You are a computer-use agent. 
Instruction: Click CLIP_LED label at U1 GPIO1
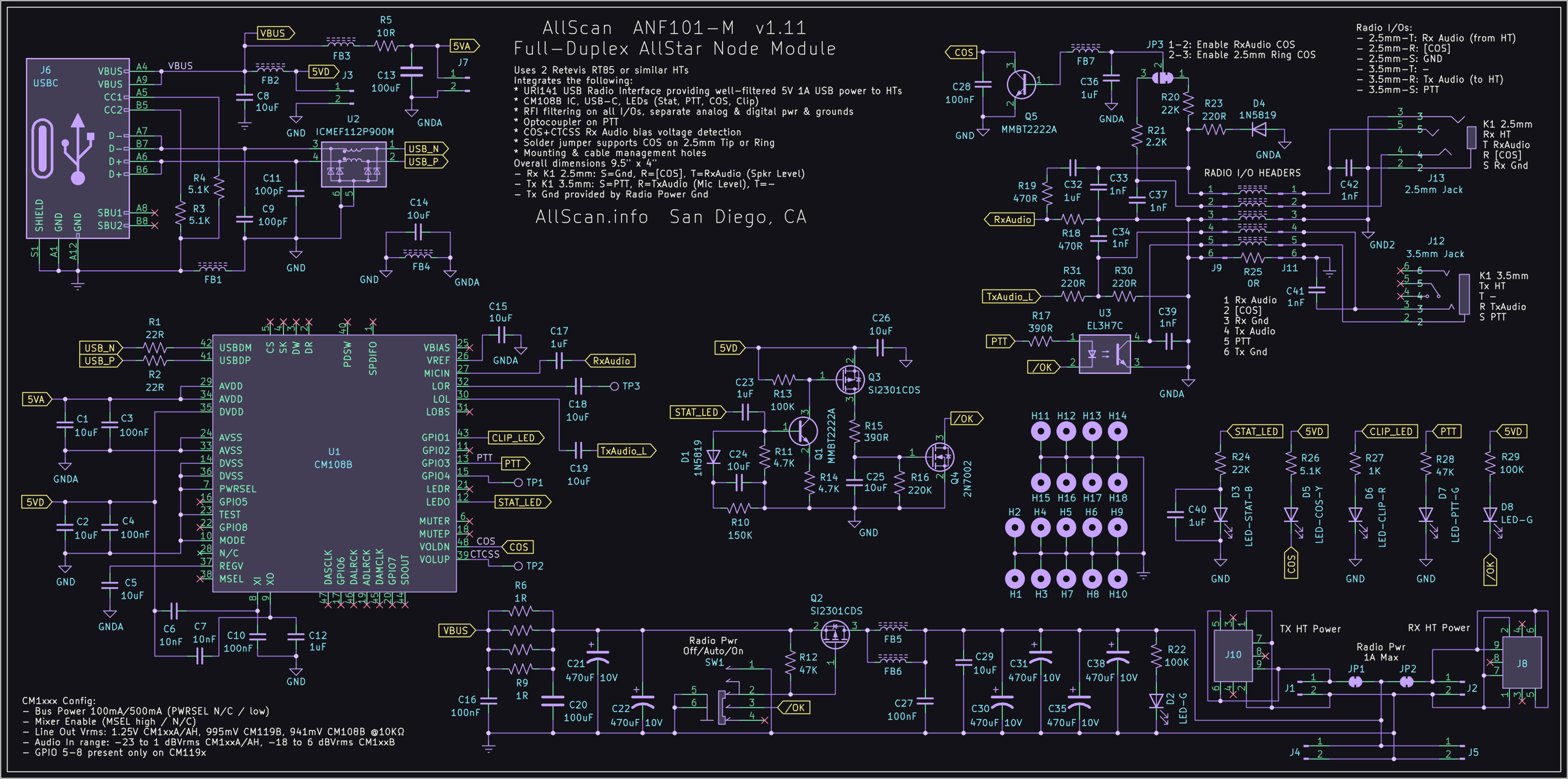click(x=515, y=437)
